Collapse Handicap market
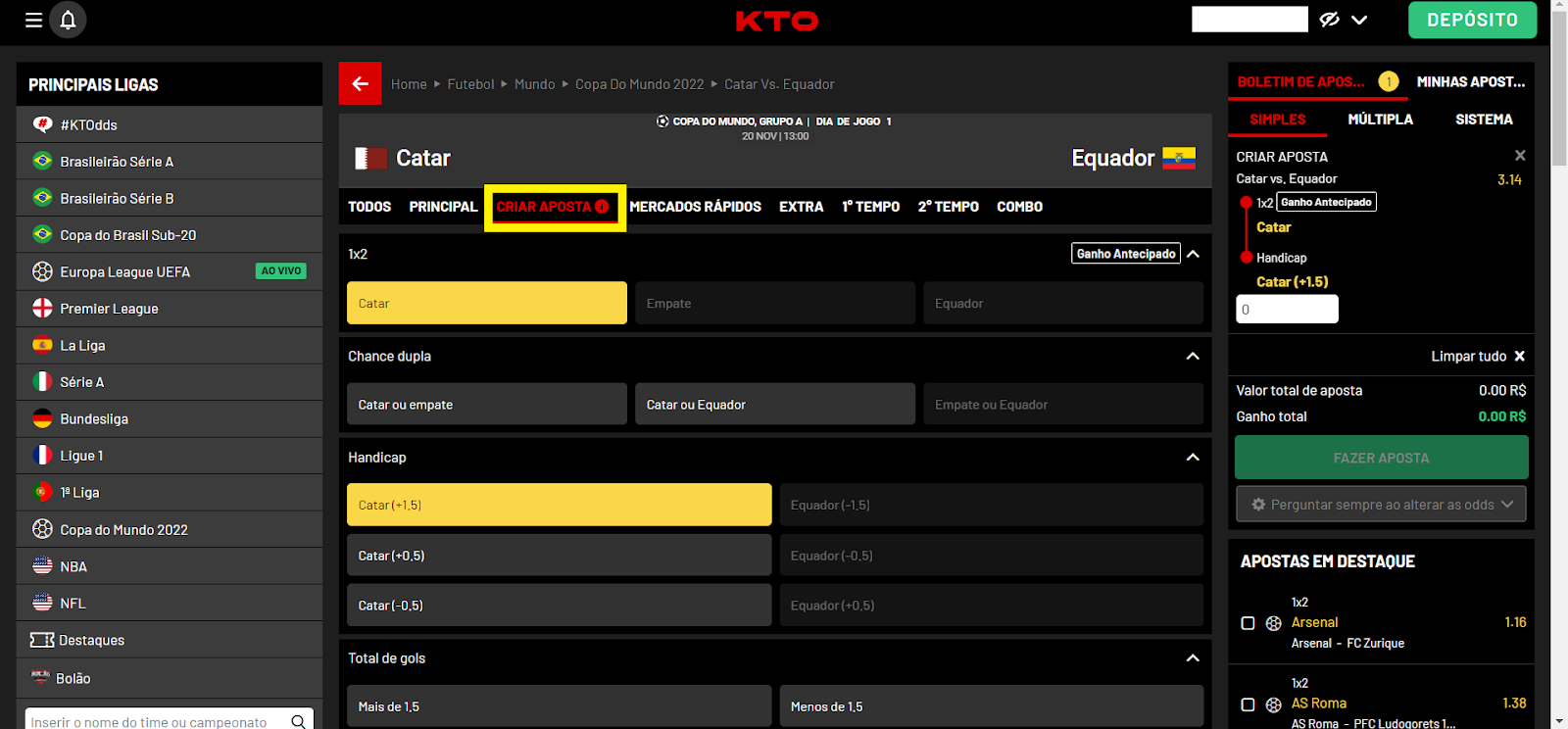The width and height of the screenshot is (1568, 729). click(1193, 457)
